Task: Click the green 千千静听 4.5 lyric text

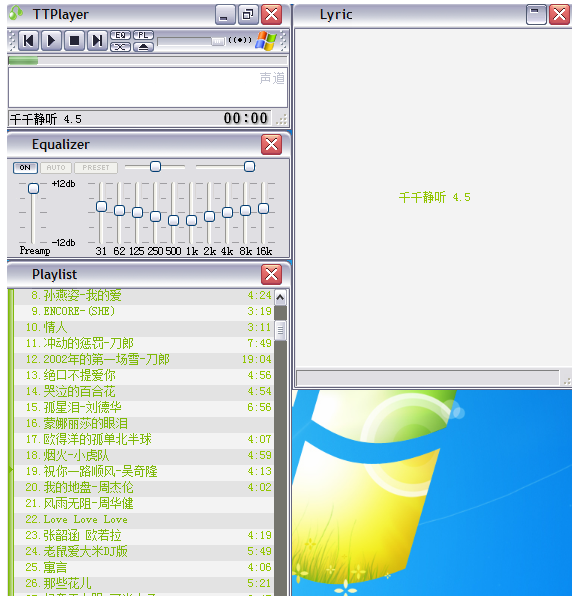Action: (x=434, y=197)
